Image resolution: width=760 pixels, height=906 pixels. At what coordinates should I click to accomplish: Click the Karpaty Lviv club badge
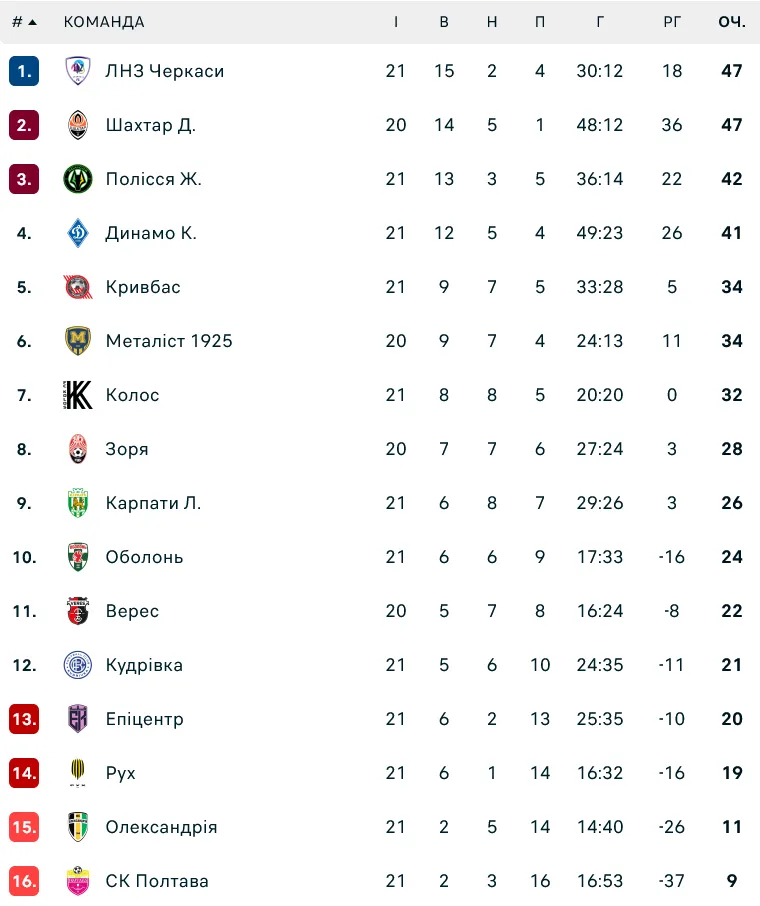click(77, 503)
